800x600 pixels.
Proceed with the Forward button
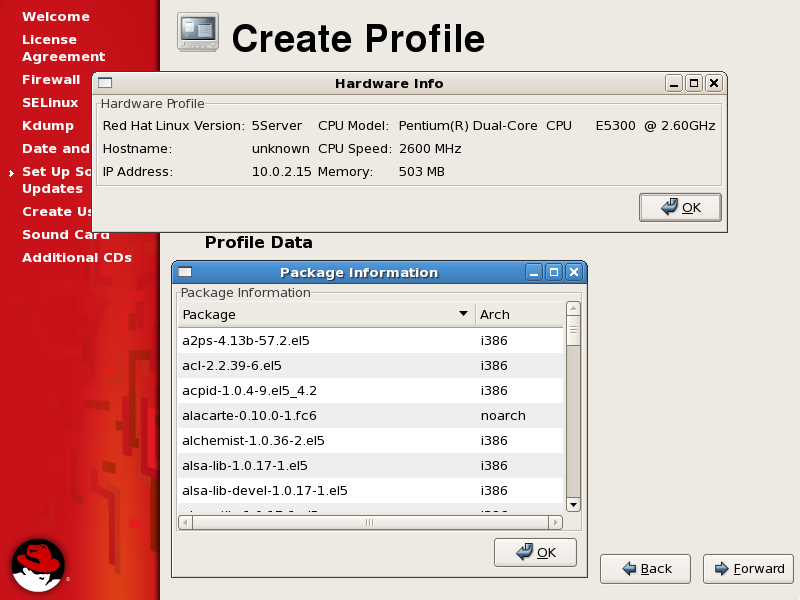point(748,568)
